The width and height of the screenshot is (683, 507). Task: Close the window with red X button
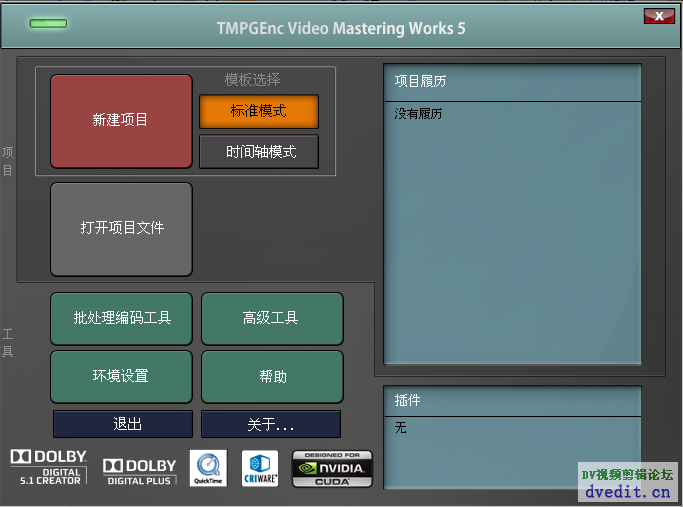click(659, 16)
